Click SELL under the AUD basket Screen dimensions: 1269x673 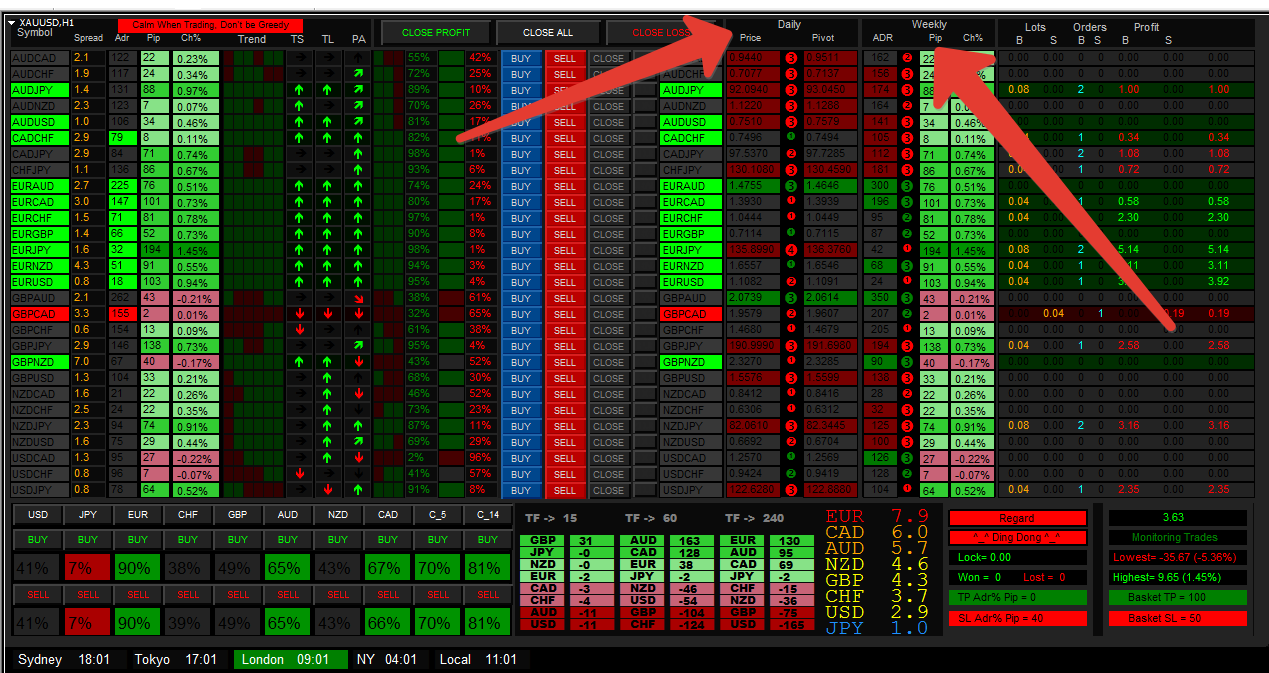click(x=288, y=594)
